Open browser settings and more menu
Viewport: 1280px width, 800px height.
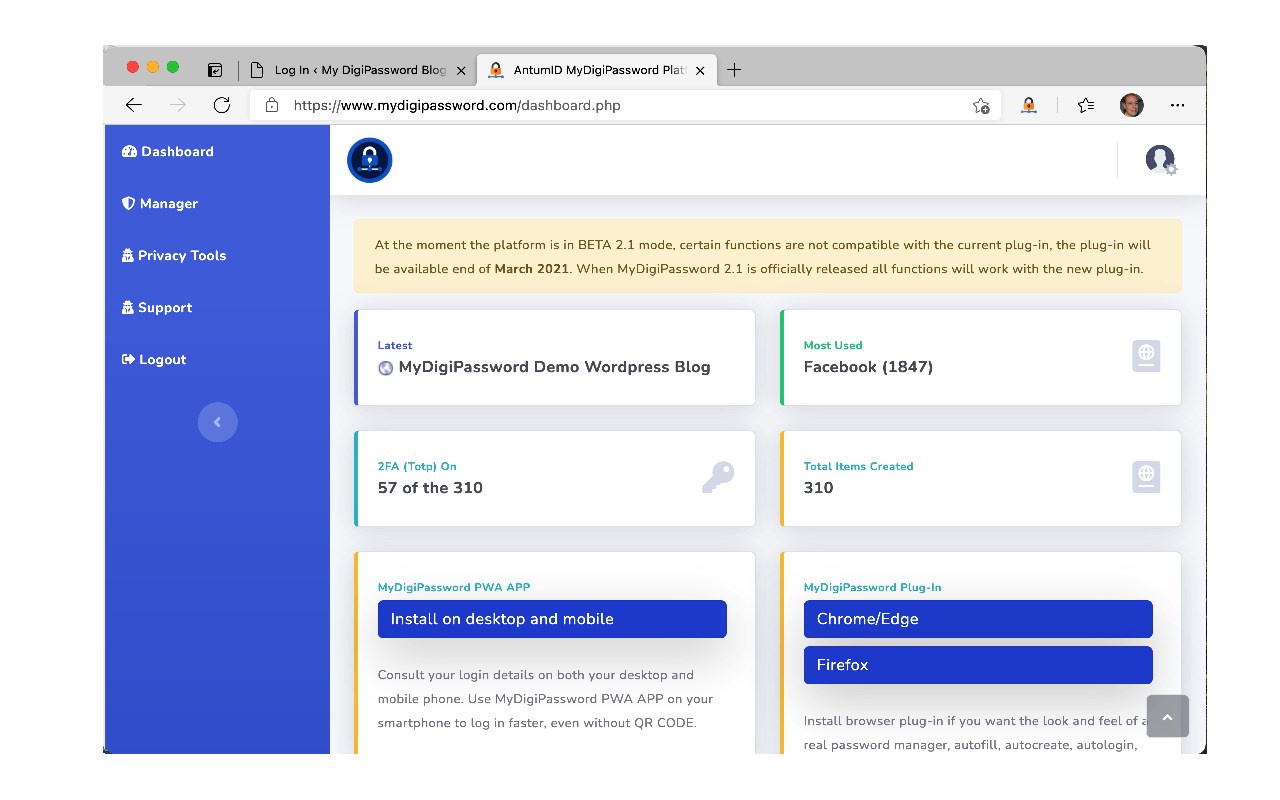point(1178,105)
